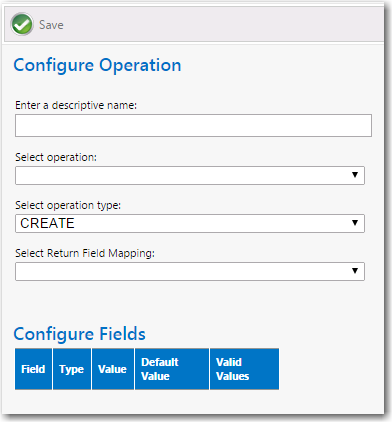Click the Value column header
The height and width of the screenshot is (422, 392).
(113, 369)
